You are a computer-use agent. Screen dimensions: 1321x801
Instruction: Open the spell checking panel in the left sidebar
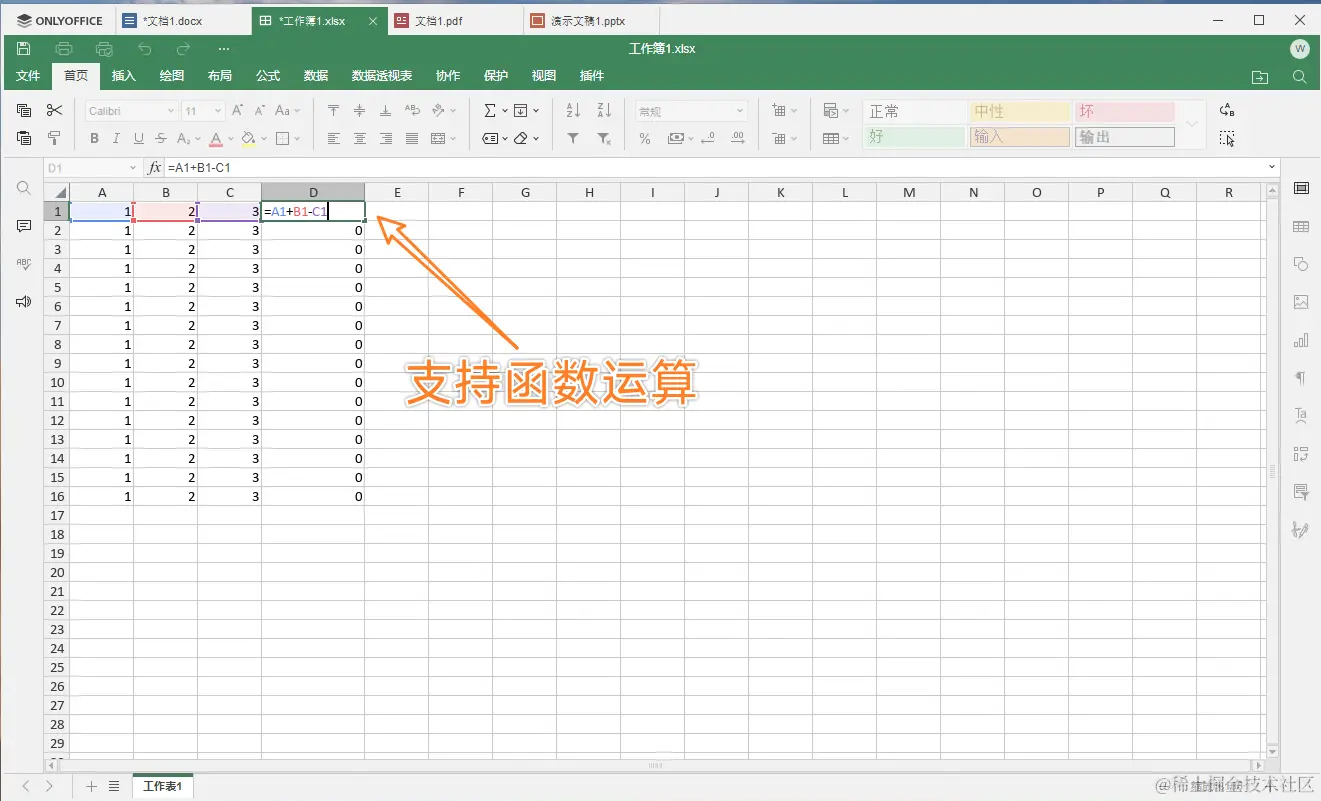pos(24,264)
